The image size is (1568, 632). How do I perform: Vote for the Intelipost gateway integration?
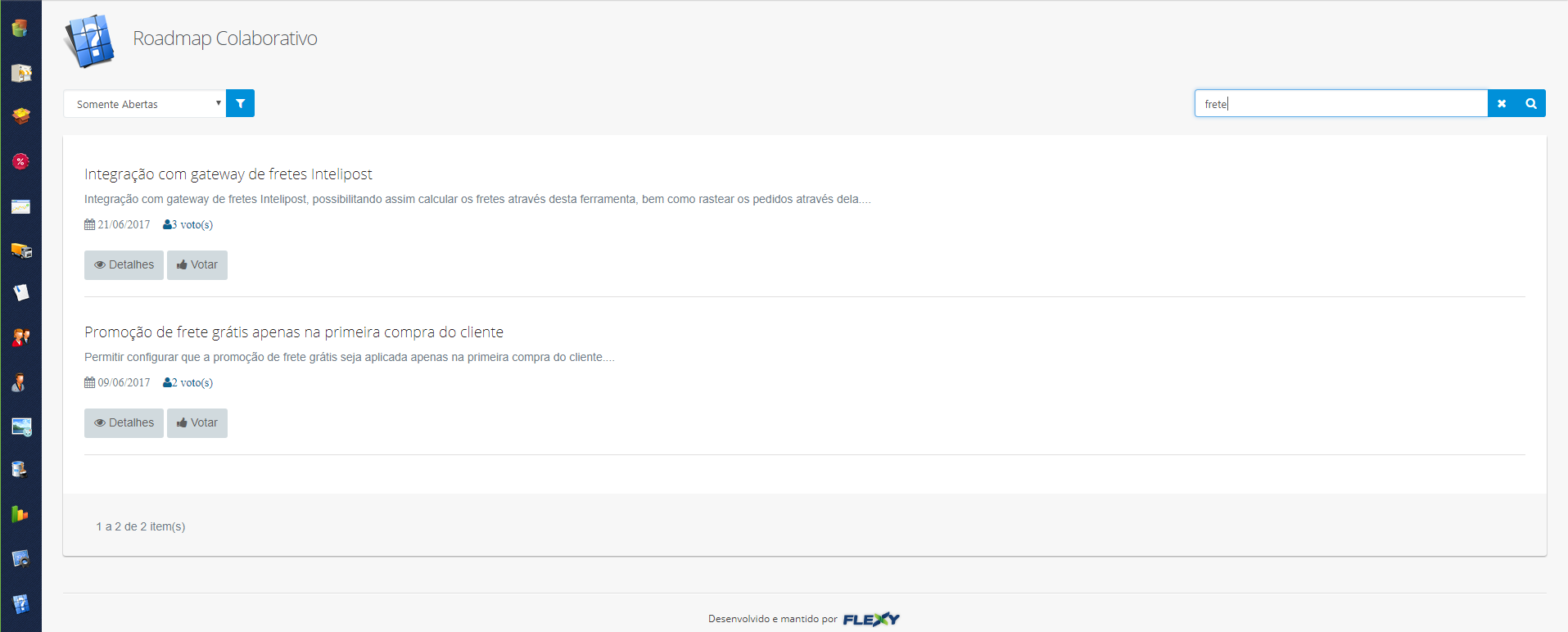pos(197,265)
